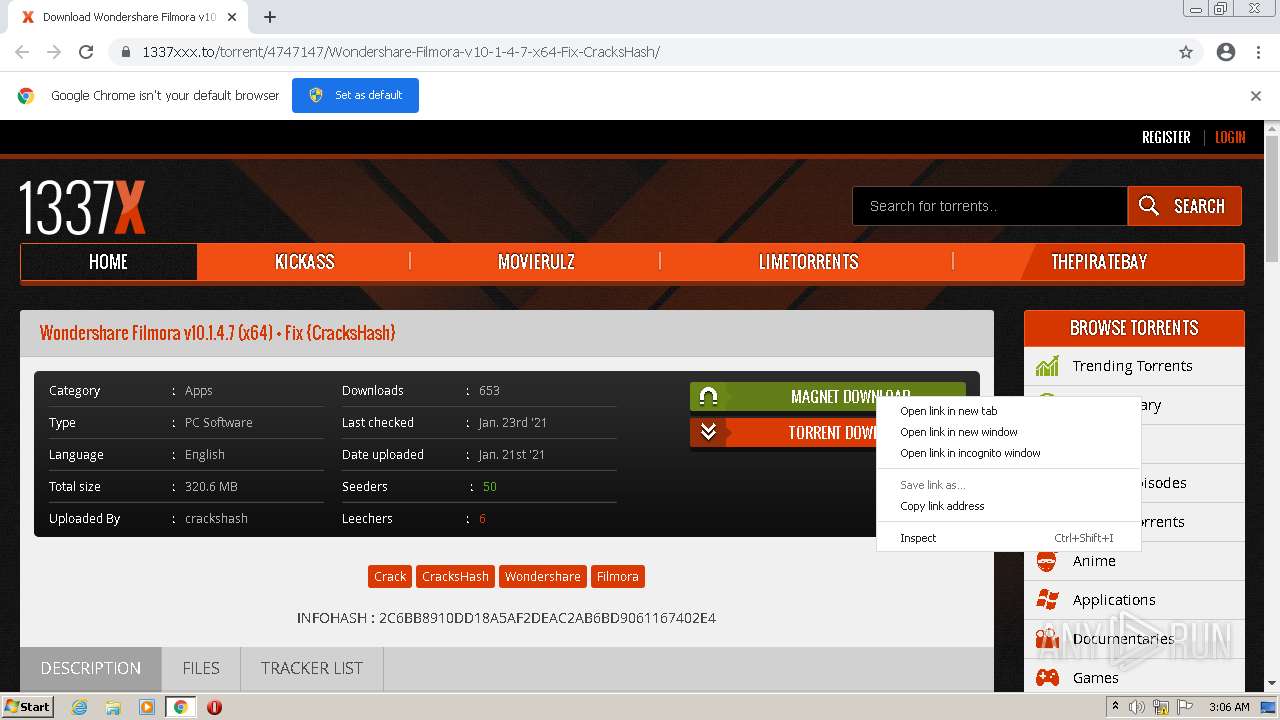The height and width of the screenshot is (720, 1280).
Task: Choose Inspect from context menu
Action: (1008, 538)
